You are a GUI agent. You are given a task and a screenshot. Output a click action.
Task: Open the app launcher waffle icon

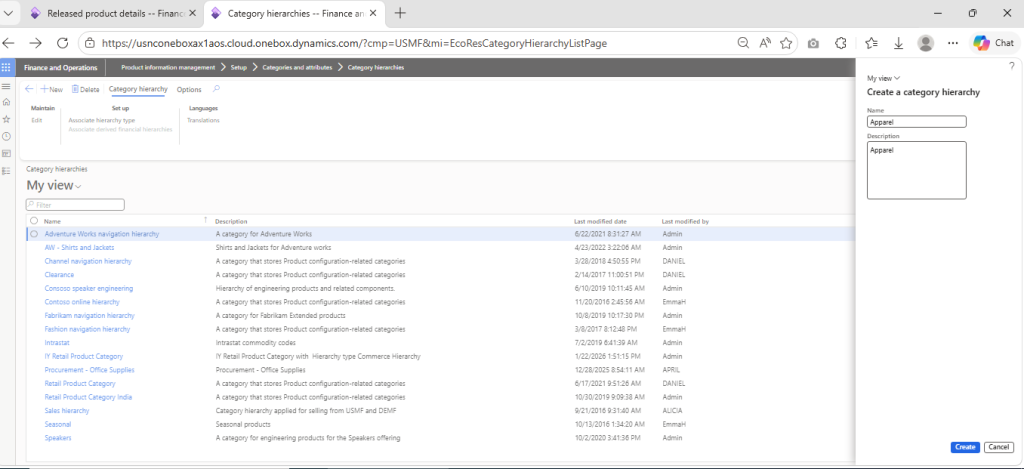[x=7, y=68]
